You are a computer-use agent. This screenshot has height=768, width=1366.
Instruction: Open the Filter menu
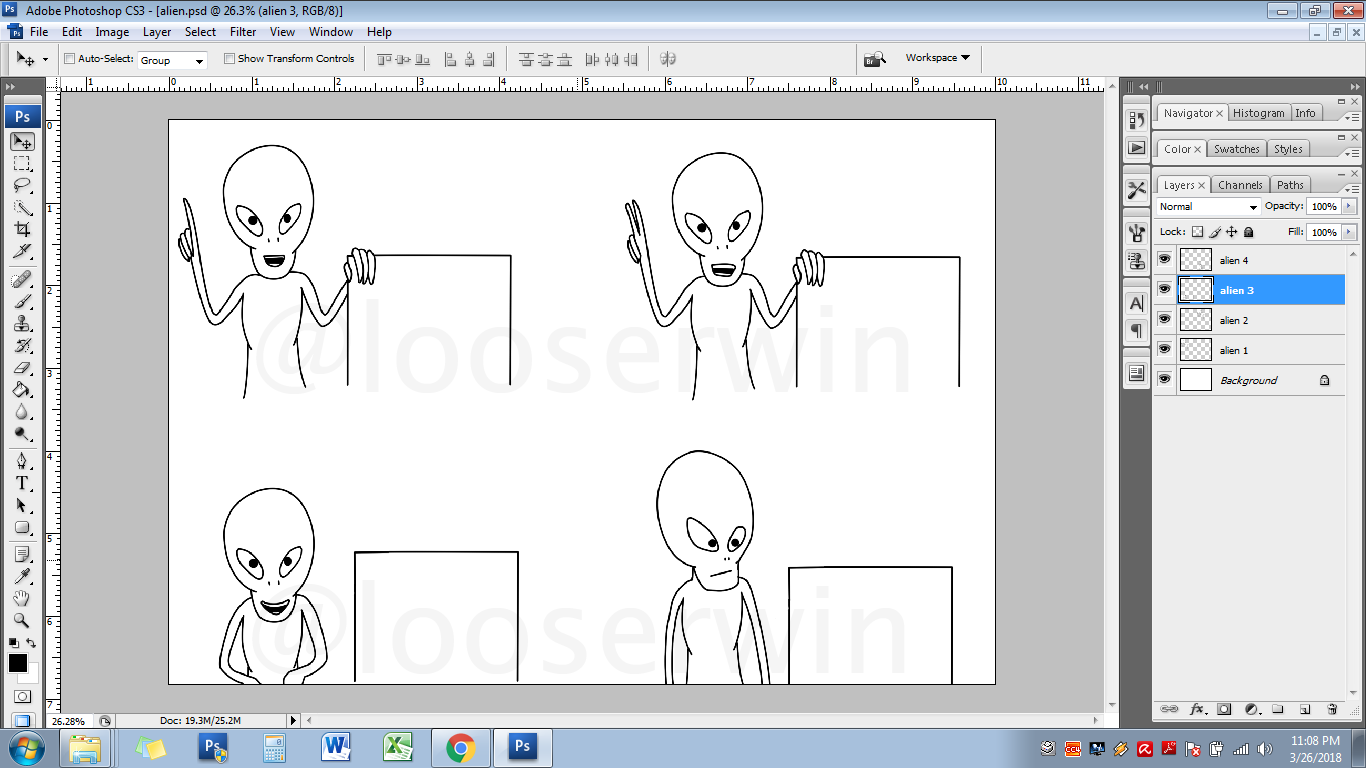click(x=243, y=32)
